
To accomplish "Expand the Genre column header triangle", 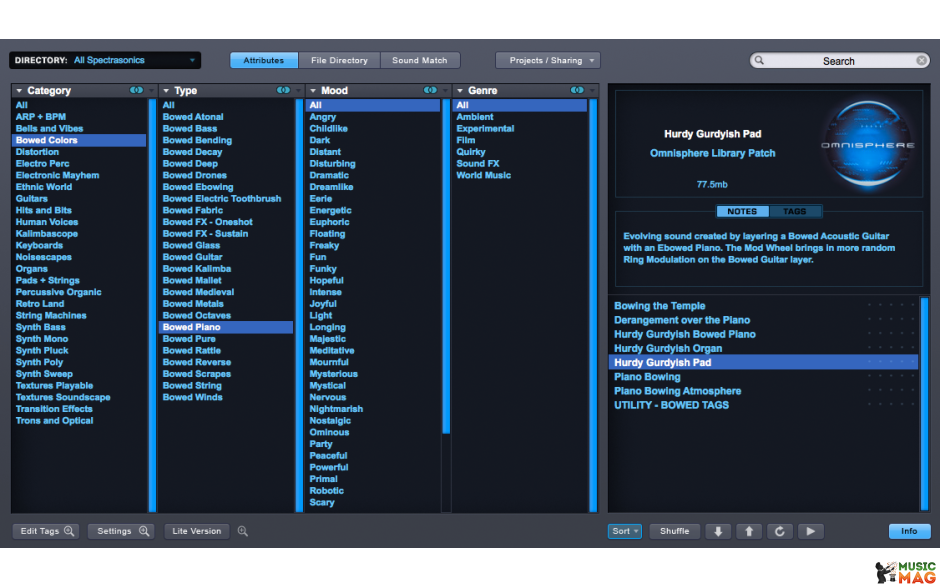I will 460,91.
